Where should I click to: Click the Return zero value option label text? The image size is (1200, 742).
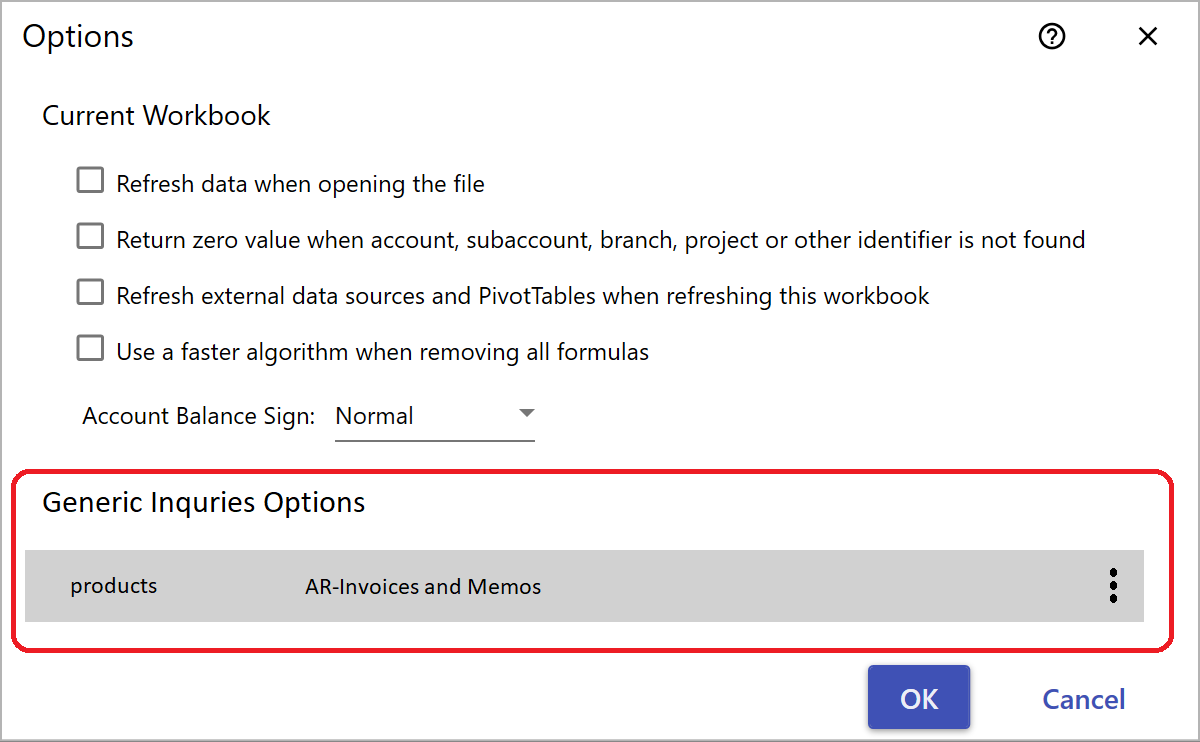(x=601, y=240)
